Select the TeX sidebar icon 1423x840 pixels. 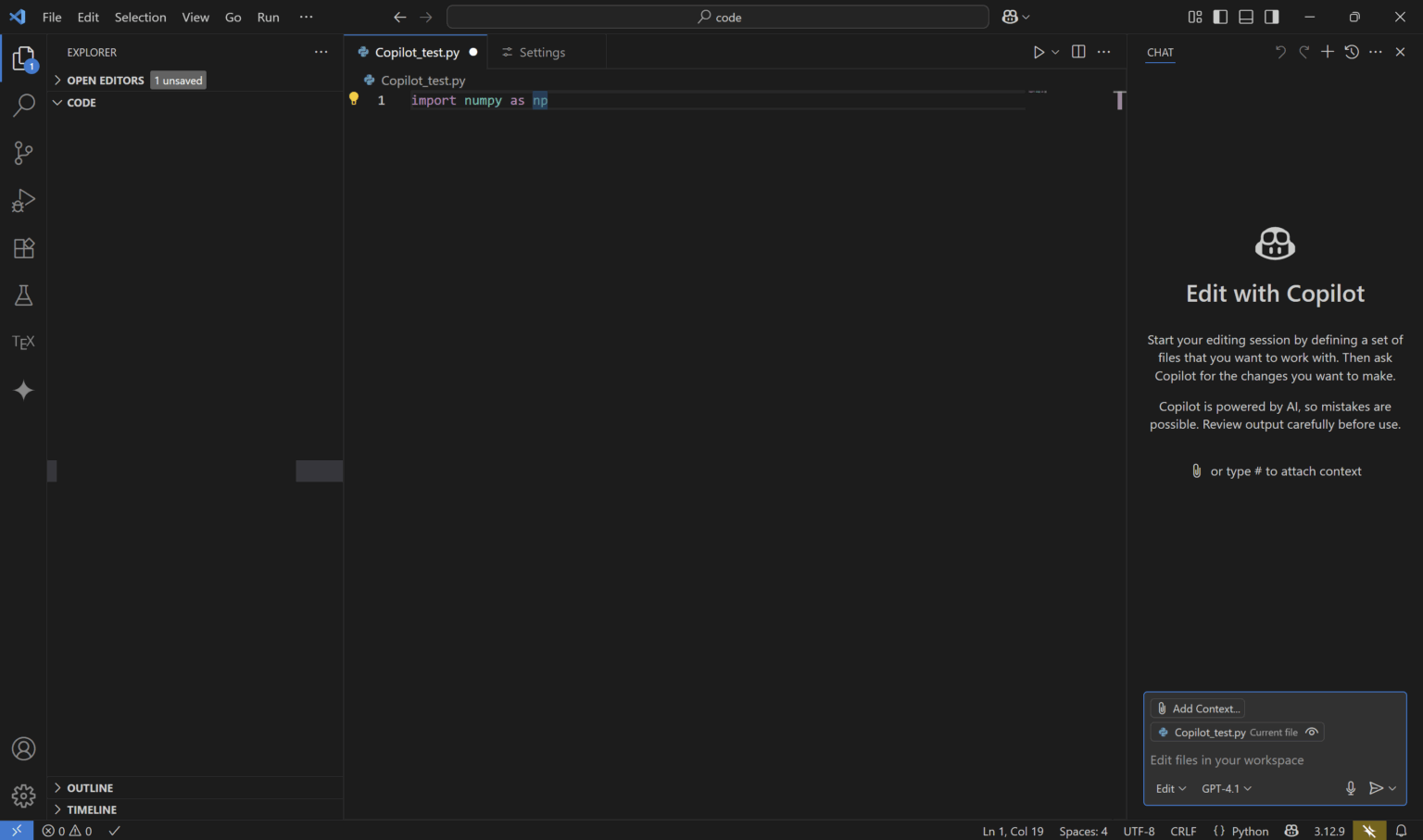pos(23,342)
